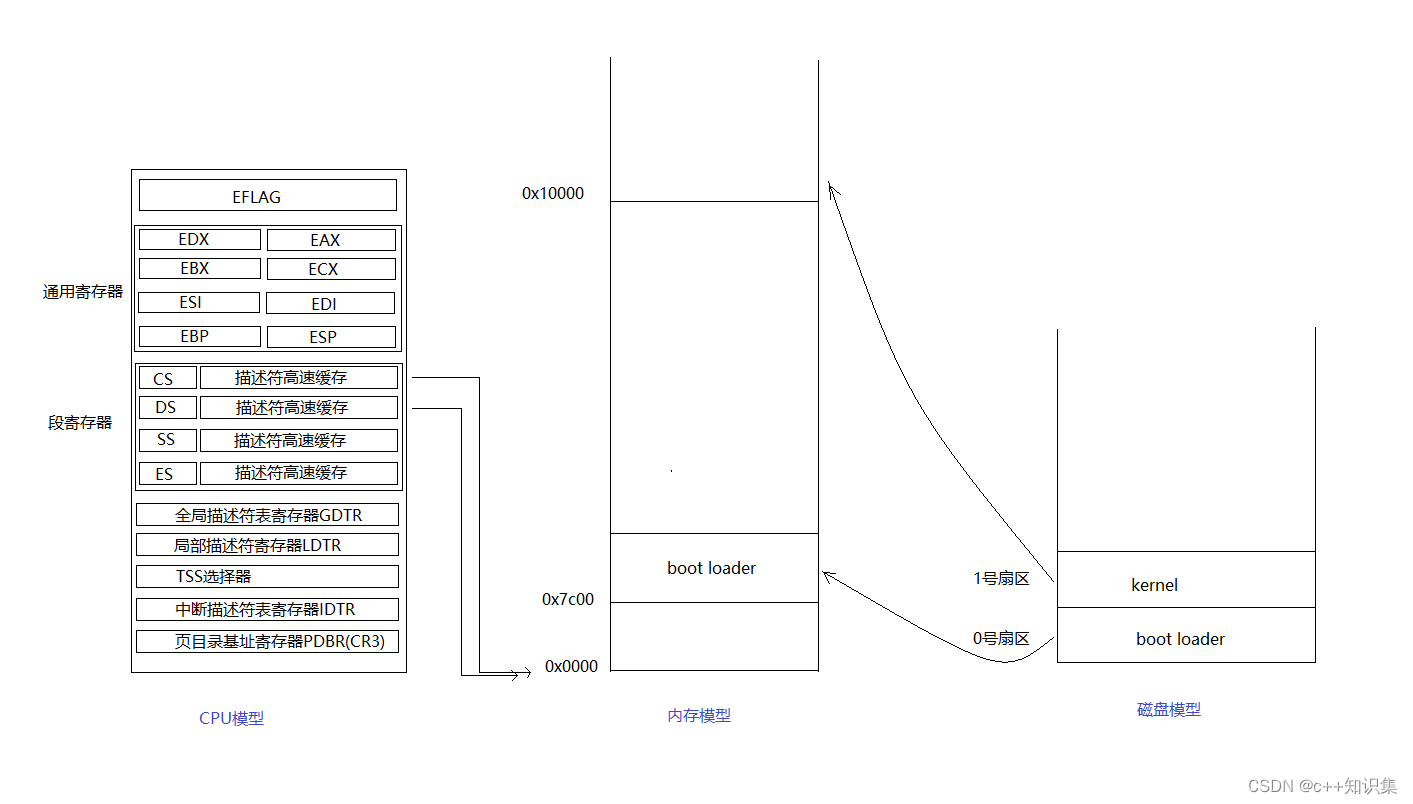Click the 0x0000 address label
This screenshot has width=1413, height=804.
coord(572,666)
